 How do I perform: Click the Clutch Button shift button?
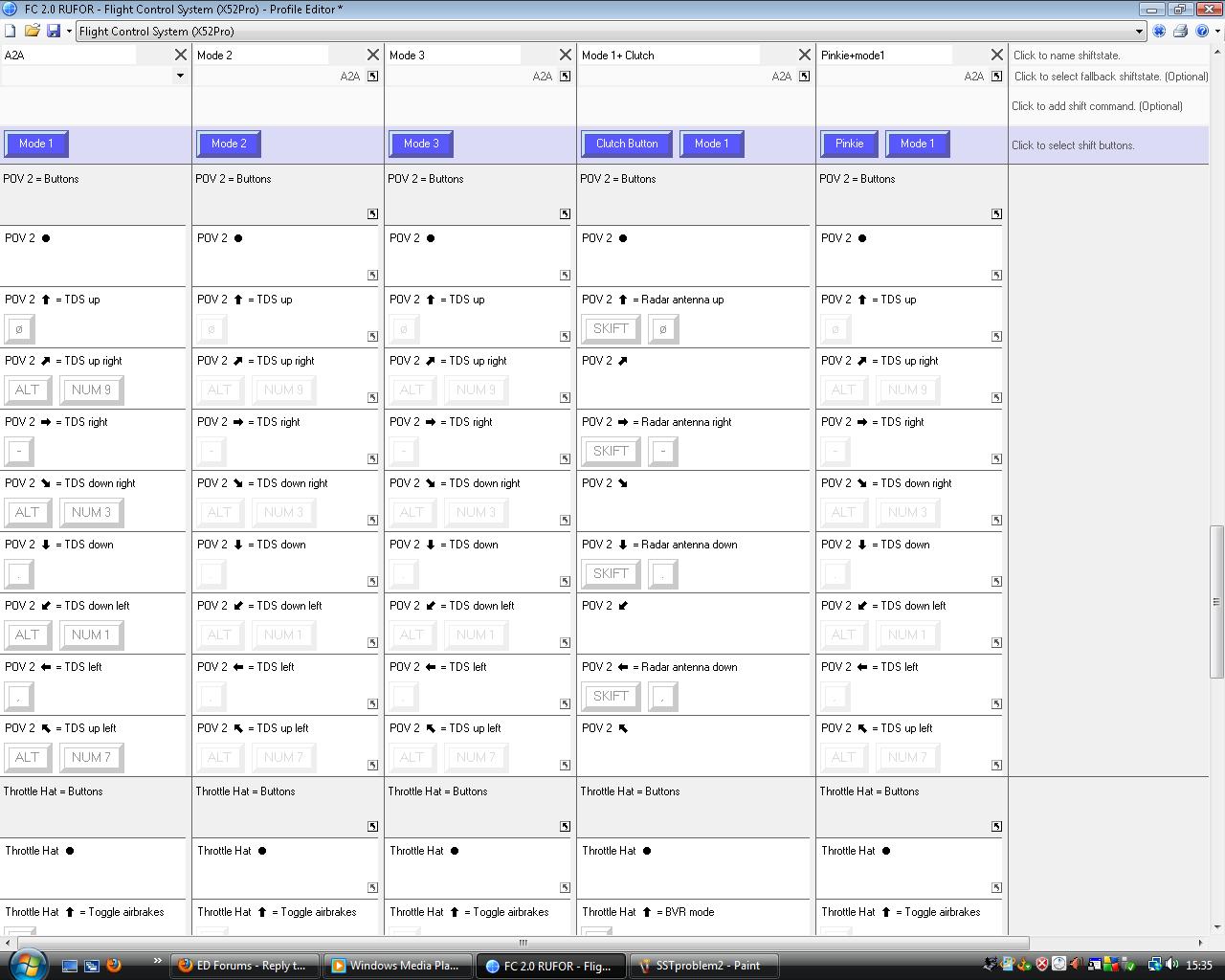tap(627, 144)
